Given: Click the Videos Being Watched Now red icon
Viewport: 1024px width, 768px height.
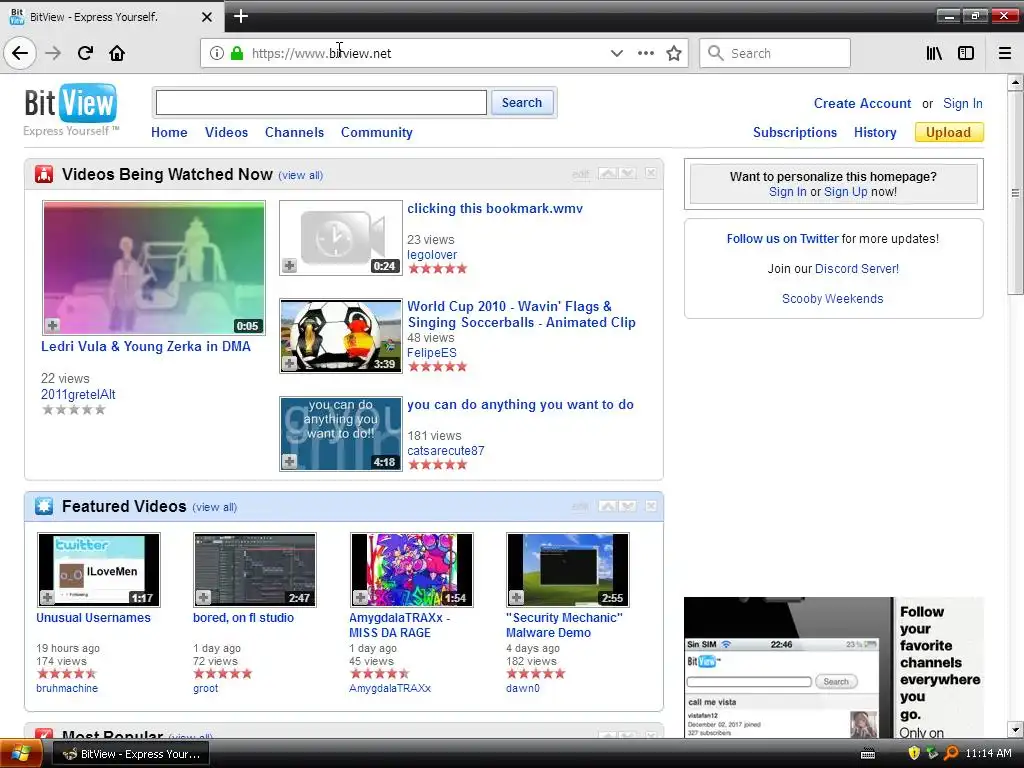Looking at the screenshot, I should tap(44, 174).
